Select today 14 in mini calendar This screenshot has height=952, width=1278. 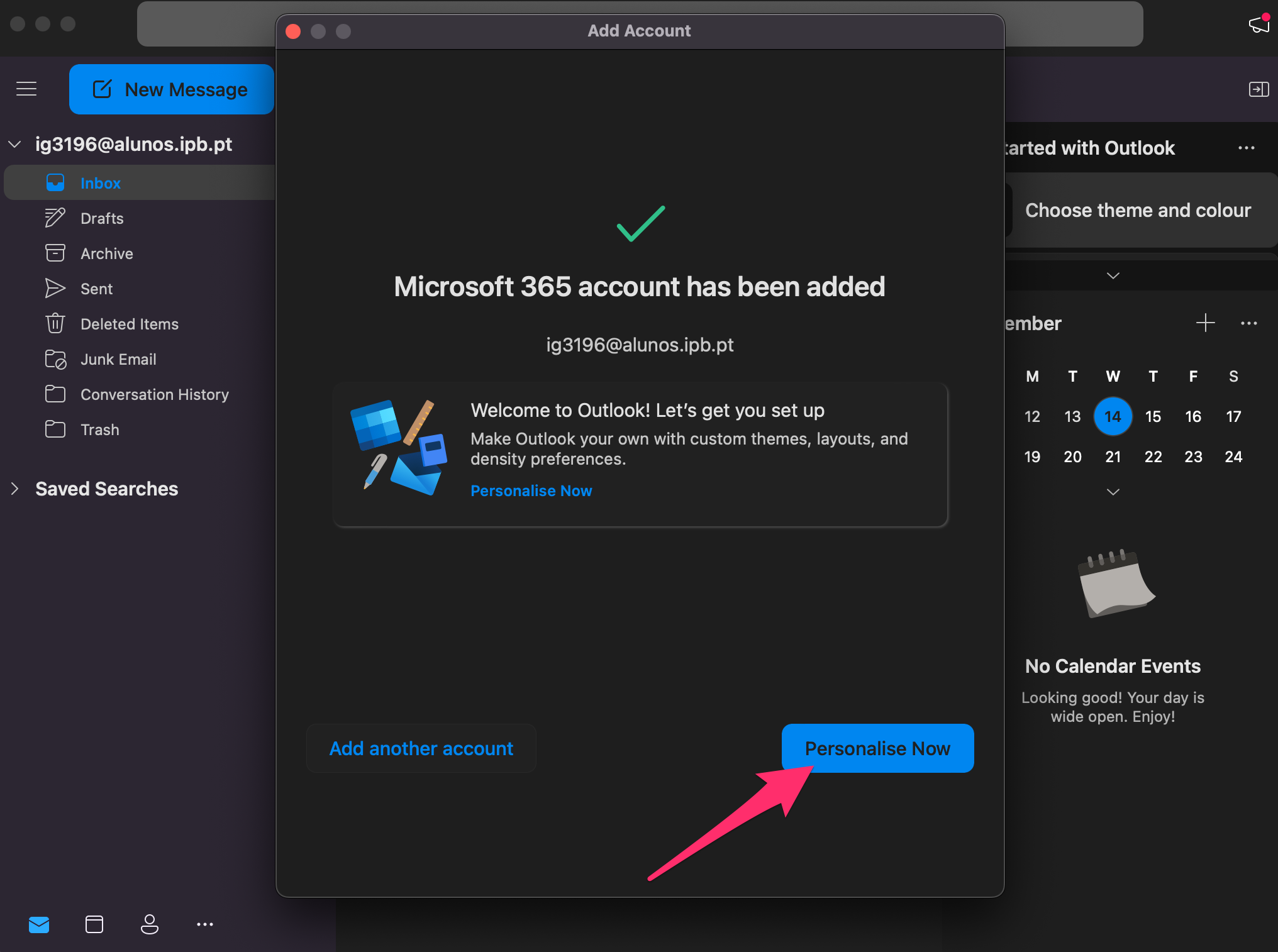[x=1113, y=416]
